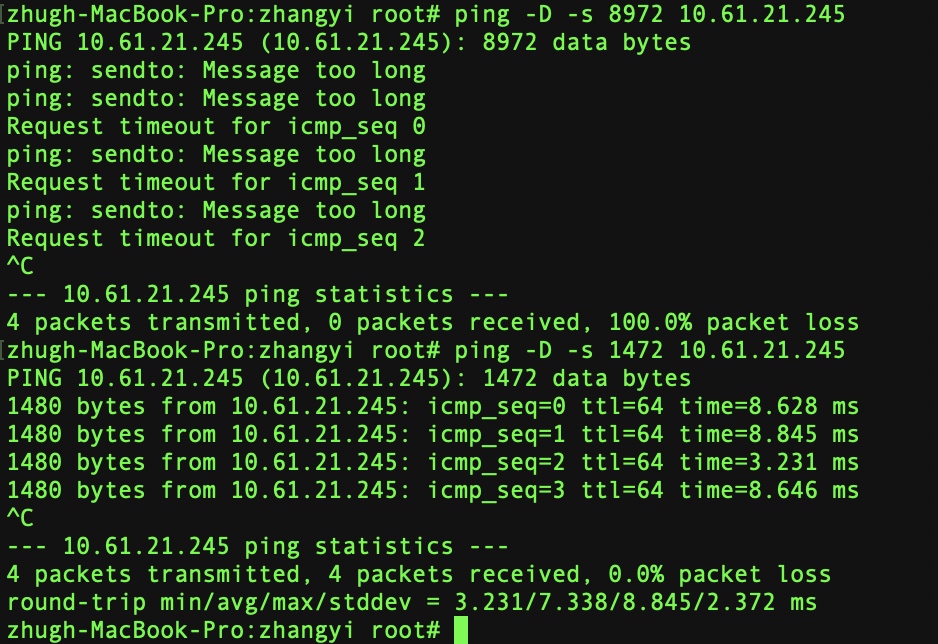
Task: Click "Request timeout for icmp_seq 0" line
Action: coord(216,127)
